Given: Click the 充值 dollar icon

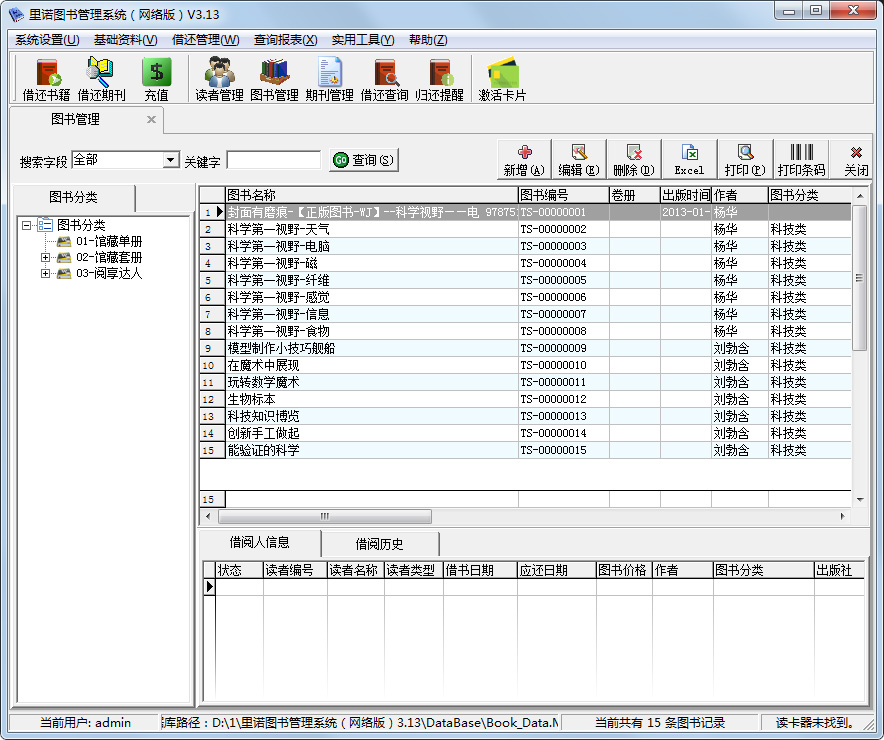Looking at the screenshot, I should [157, 79].
